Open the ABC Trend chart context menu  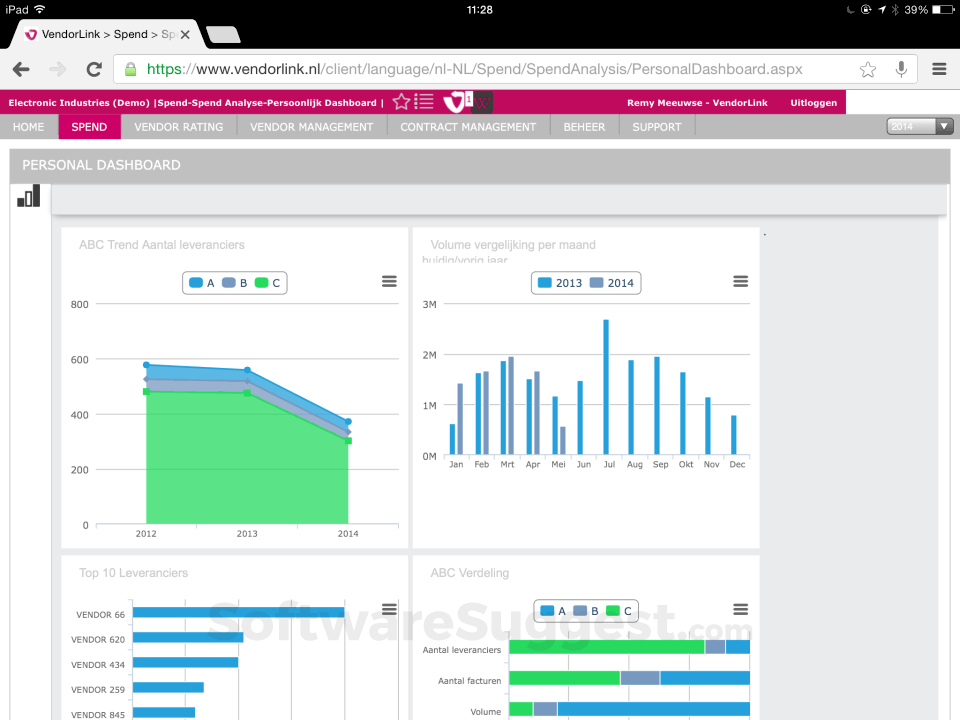click(389, 282)
